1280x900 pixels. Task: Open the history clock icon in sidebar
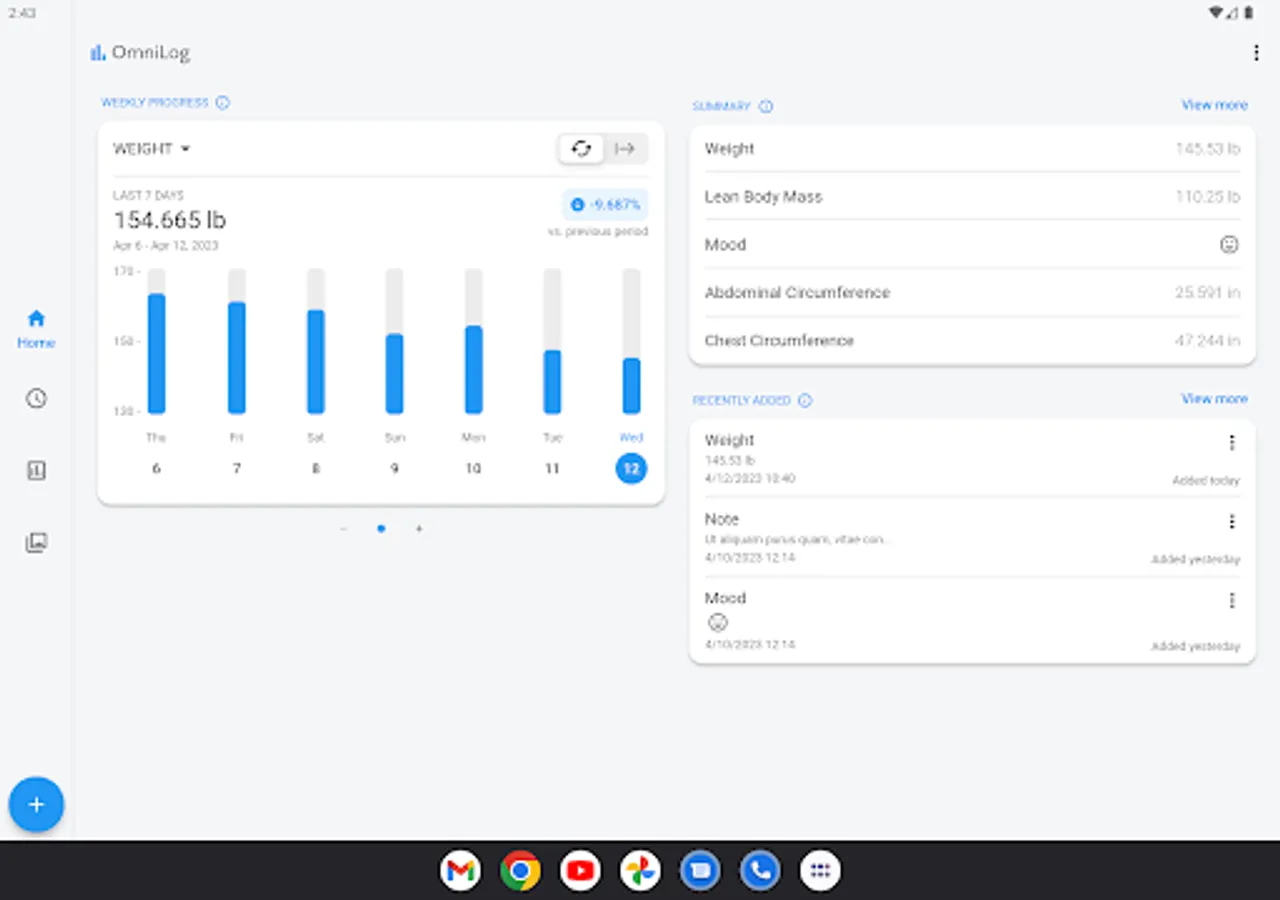click(36, 398)
